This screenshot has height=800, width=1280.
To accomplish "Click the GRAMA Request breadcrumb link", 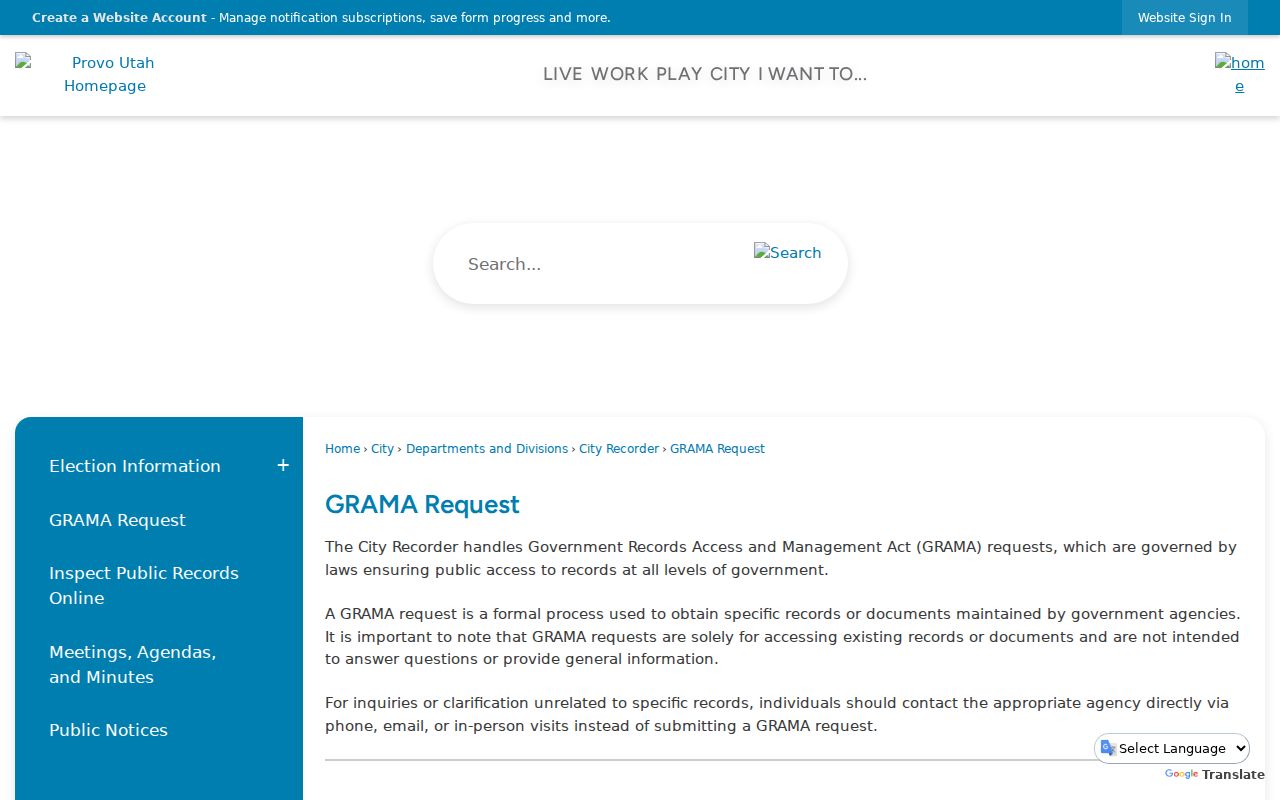I will (717, 449).
